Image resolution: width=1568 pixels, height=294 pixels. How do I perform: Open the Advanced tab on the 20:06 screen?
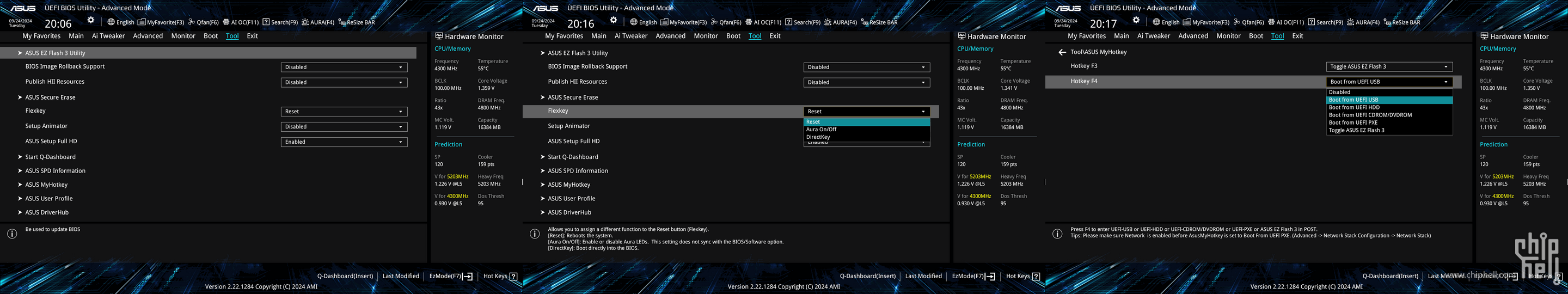148,36
